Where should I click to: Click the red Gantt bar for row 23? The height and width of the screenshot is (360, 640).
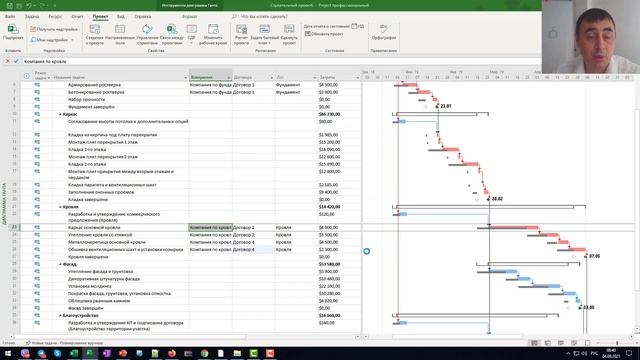tap(514, 227)
